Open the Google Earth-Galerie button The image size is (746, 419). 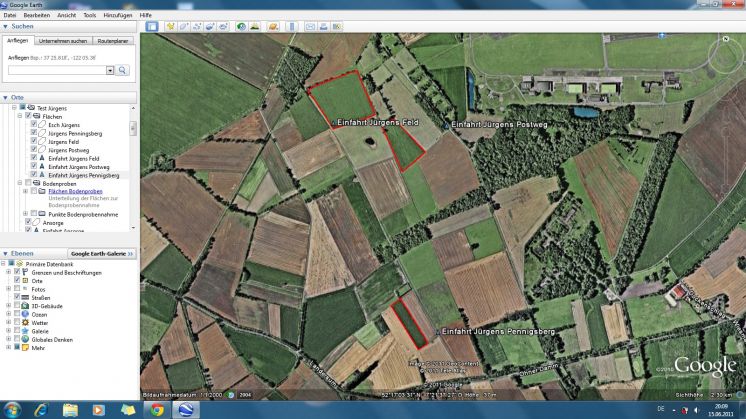tap(102, 254)
